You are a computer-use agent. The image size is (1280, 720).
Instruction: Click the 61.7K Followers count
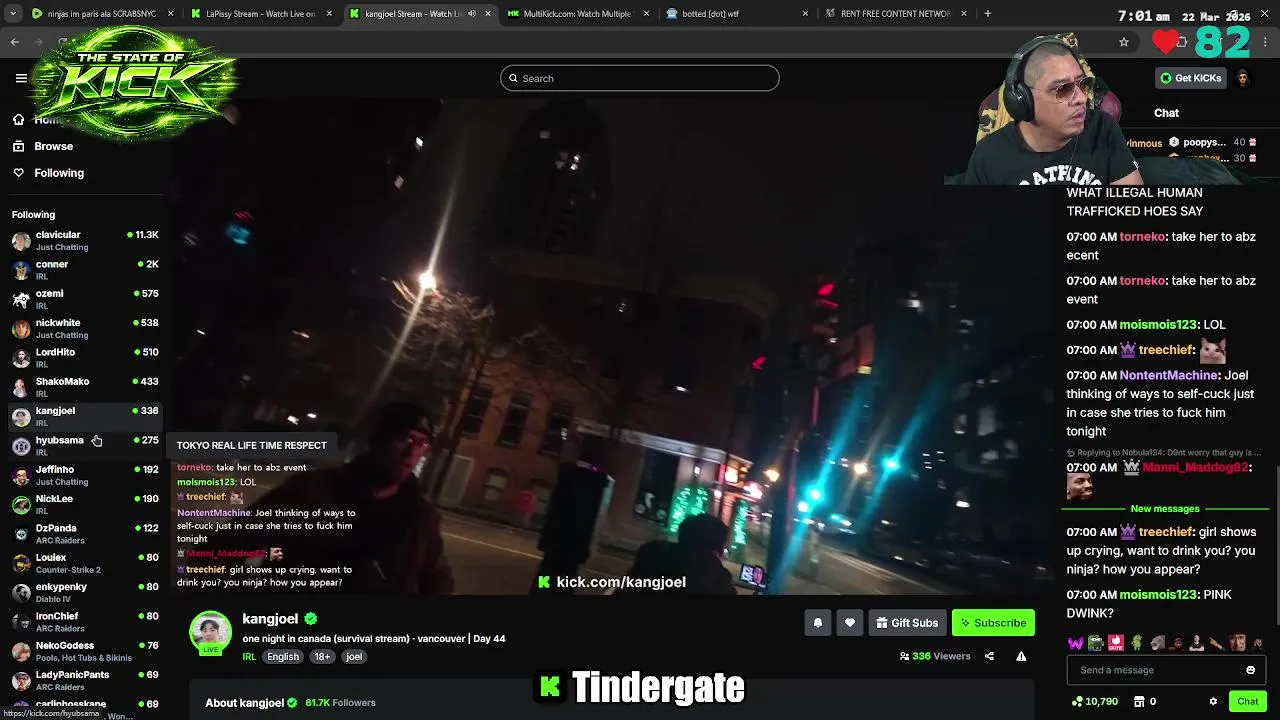pos(340,703)
